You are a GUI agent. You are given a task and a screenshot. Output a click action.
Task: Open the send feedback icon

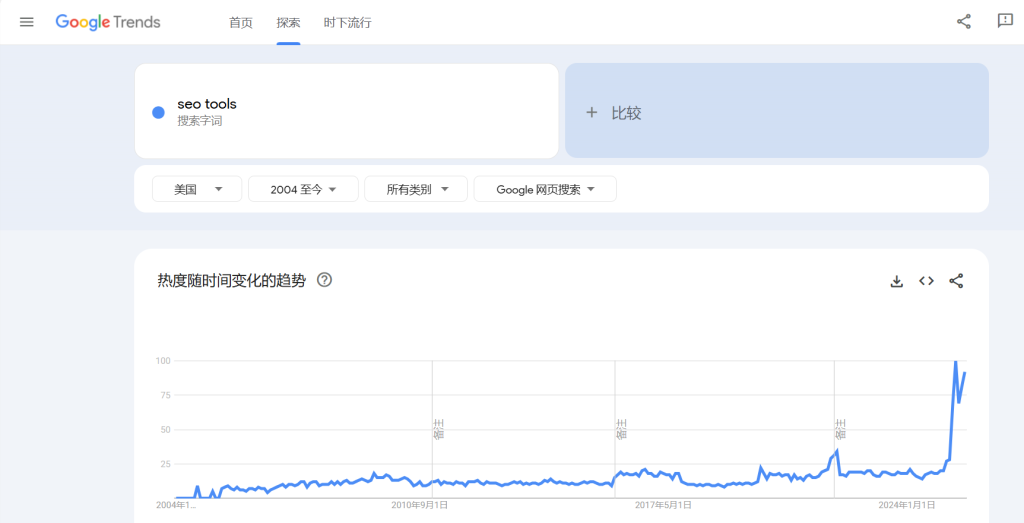click(1005, 21)
